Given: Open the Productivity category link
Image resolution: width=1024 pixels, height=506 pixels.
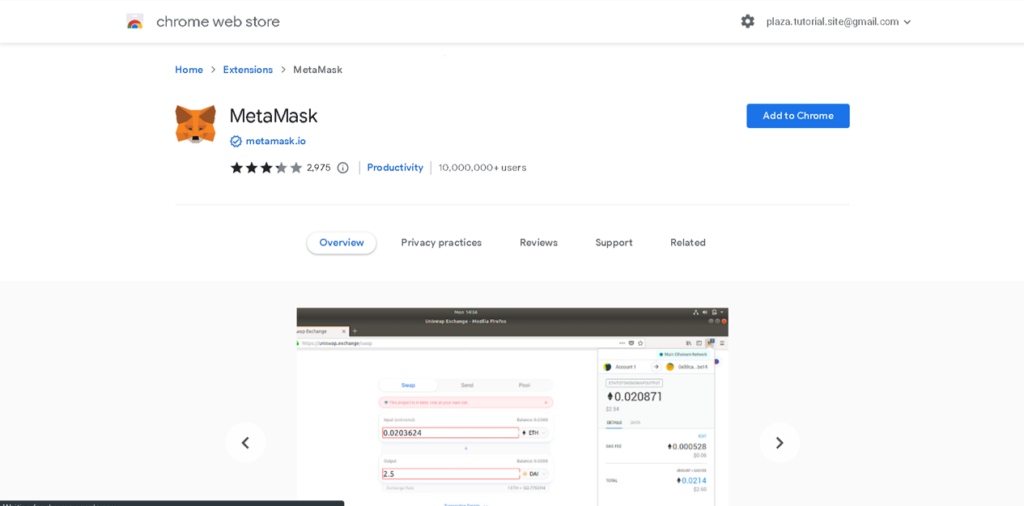Looking at the screenshot, I should pyautogui.click(x=395, y=168).
